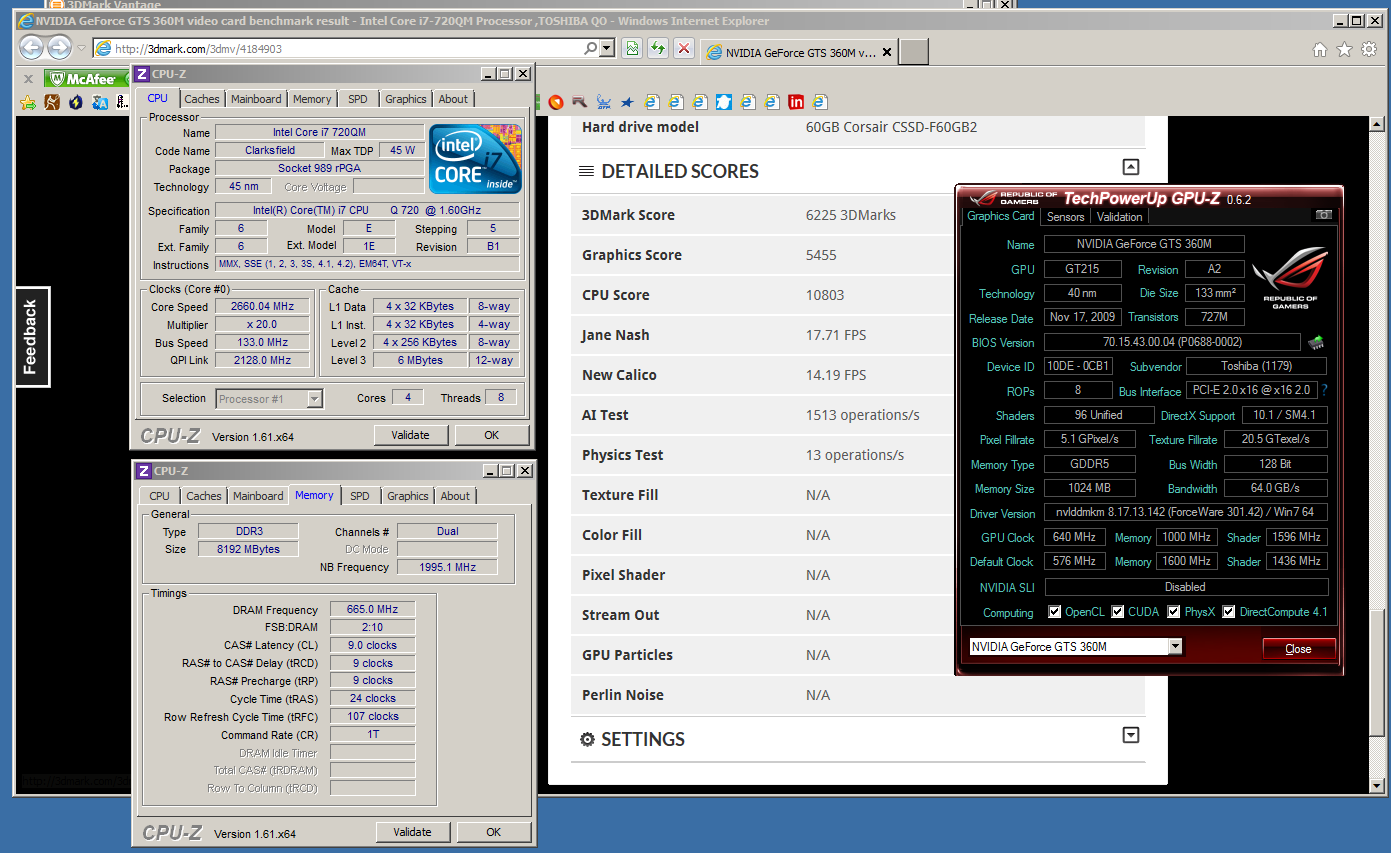Open Sensors tab in GPU-Z
The height and width of the screenshot is (853, 1391).
click(1065, 216)
